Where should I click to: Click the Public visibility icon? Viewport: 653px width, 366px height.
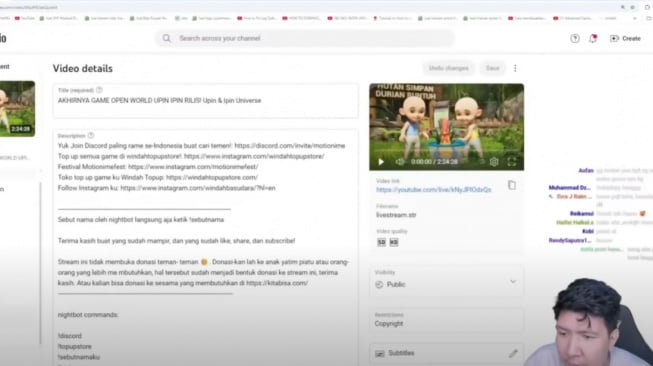tap(379, 285)
